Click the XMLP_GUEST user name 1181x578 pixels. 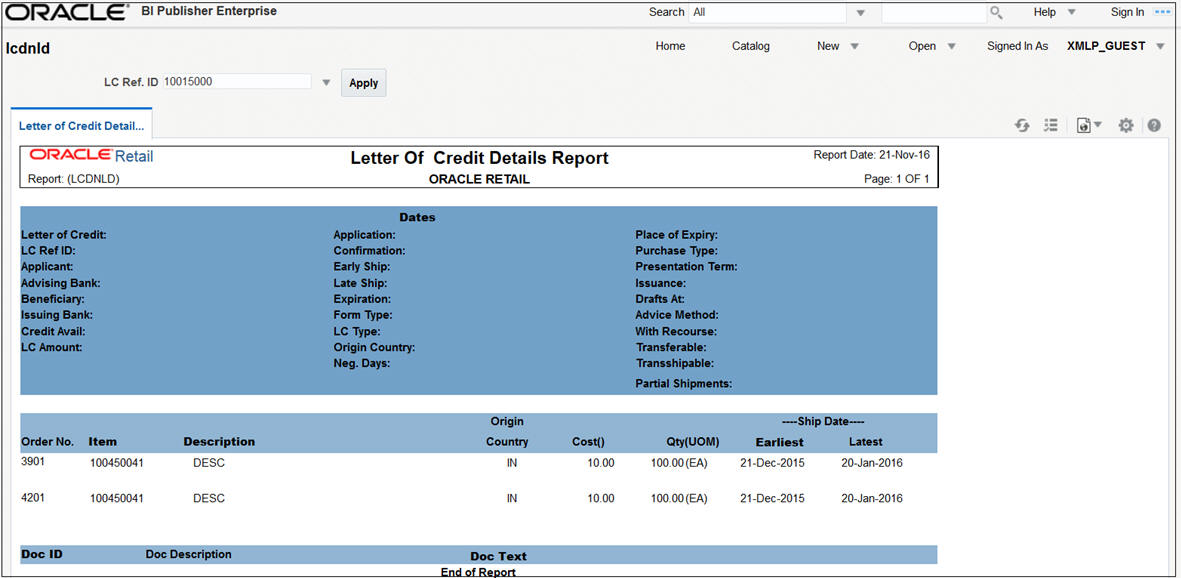pyautogui.click(x=1106, y=46)
